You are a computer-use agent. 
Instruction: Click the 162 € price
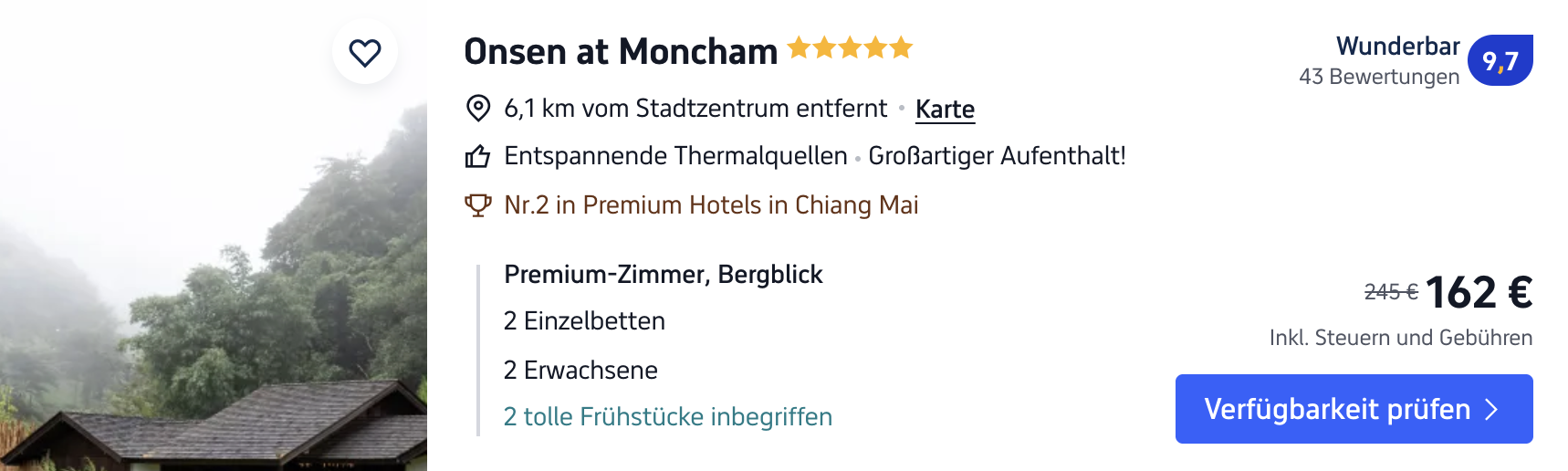tap(1479, 293)
